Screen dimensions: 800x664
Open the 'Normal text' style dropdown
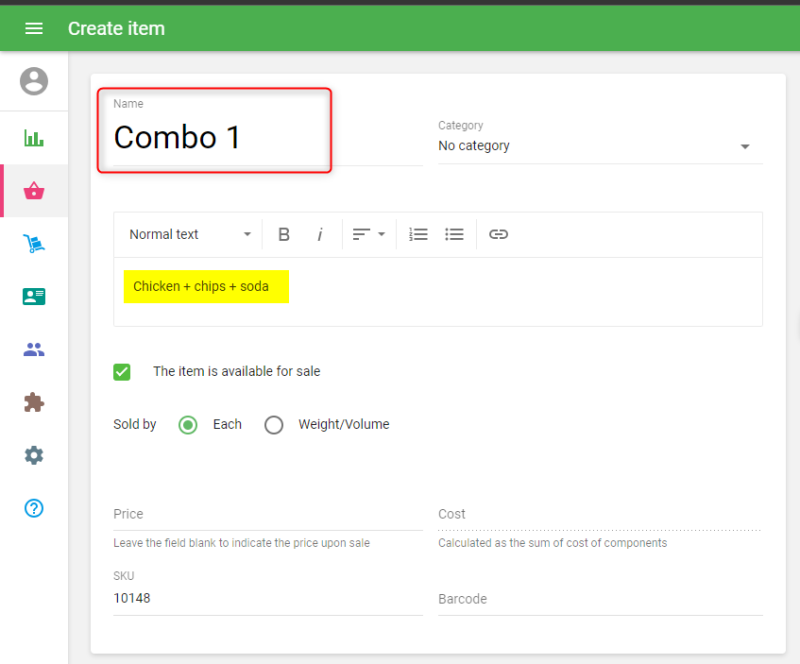click(x=190, y=235)
